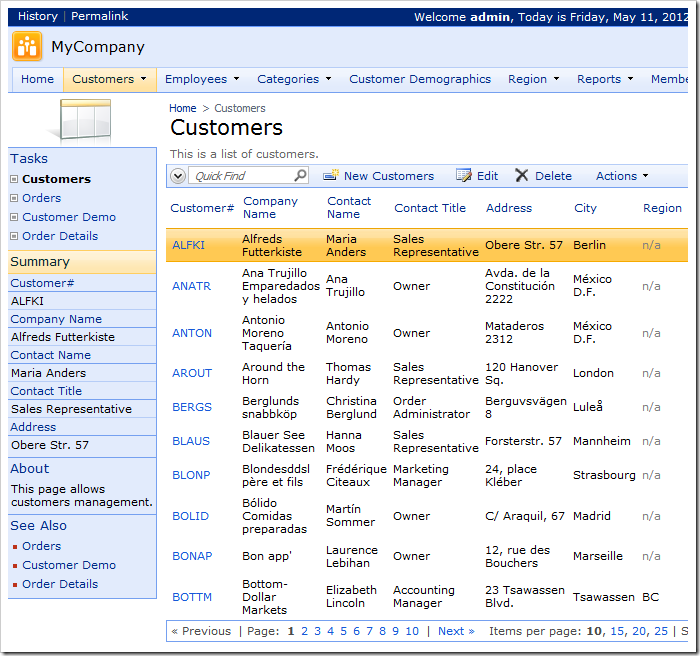Open customer ANATR link
The image size is (700, 656).
(192, 286)
